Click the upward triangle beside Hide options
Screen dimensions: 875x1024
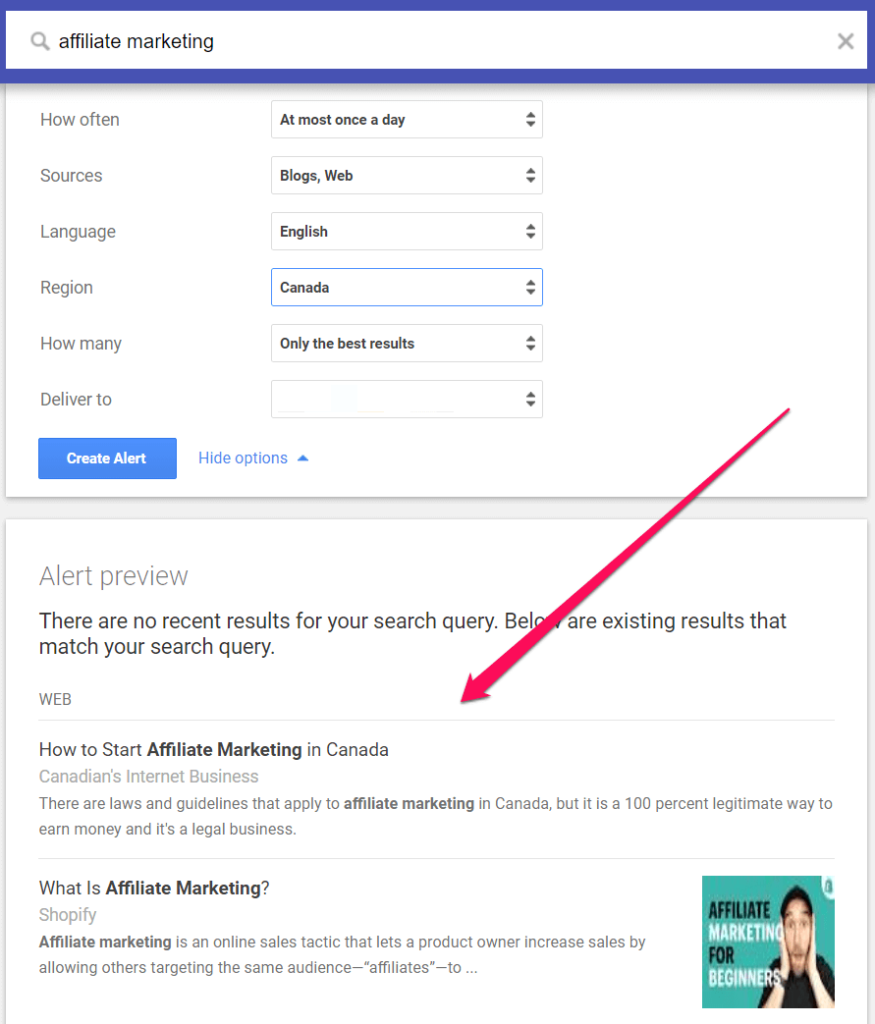tap(303, 458)
